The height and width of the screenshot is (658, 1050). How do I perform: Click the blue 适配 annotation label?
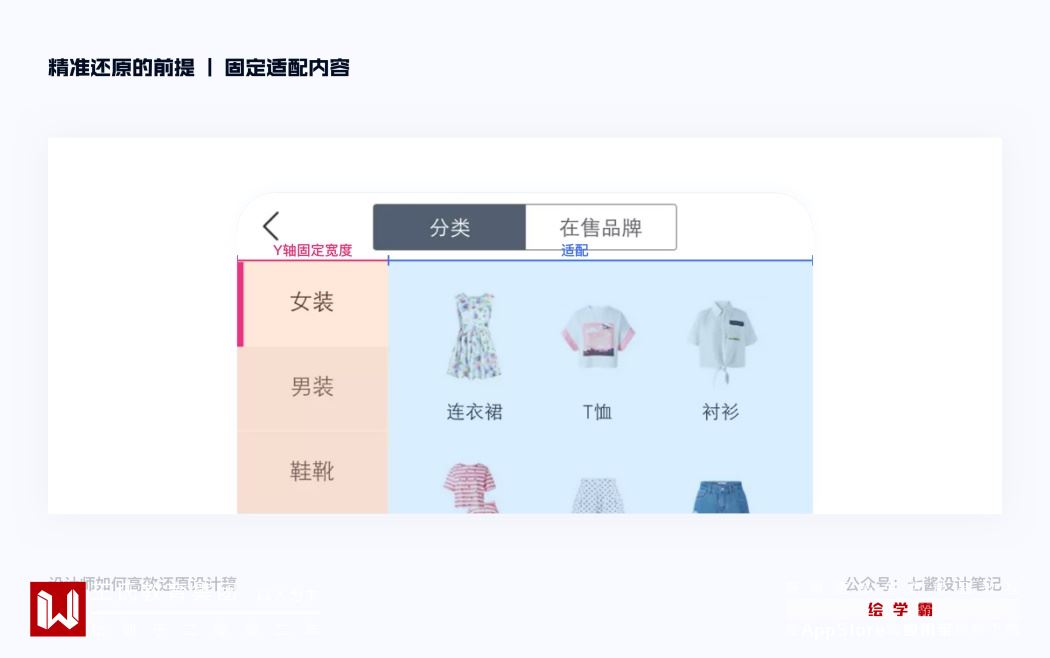click(x=575, y=250)
